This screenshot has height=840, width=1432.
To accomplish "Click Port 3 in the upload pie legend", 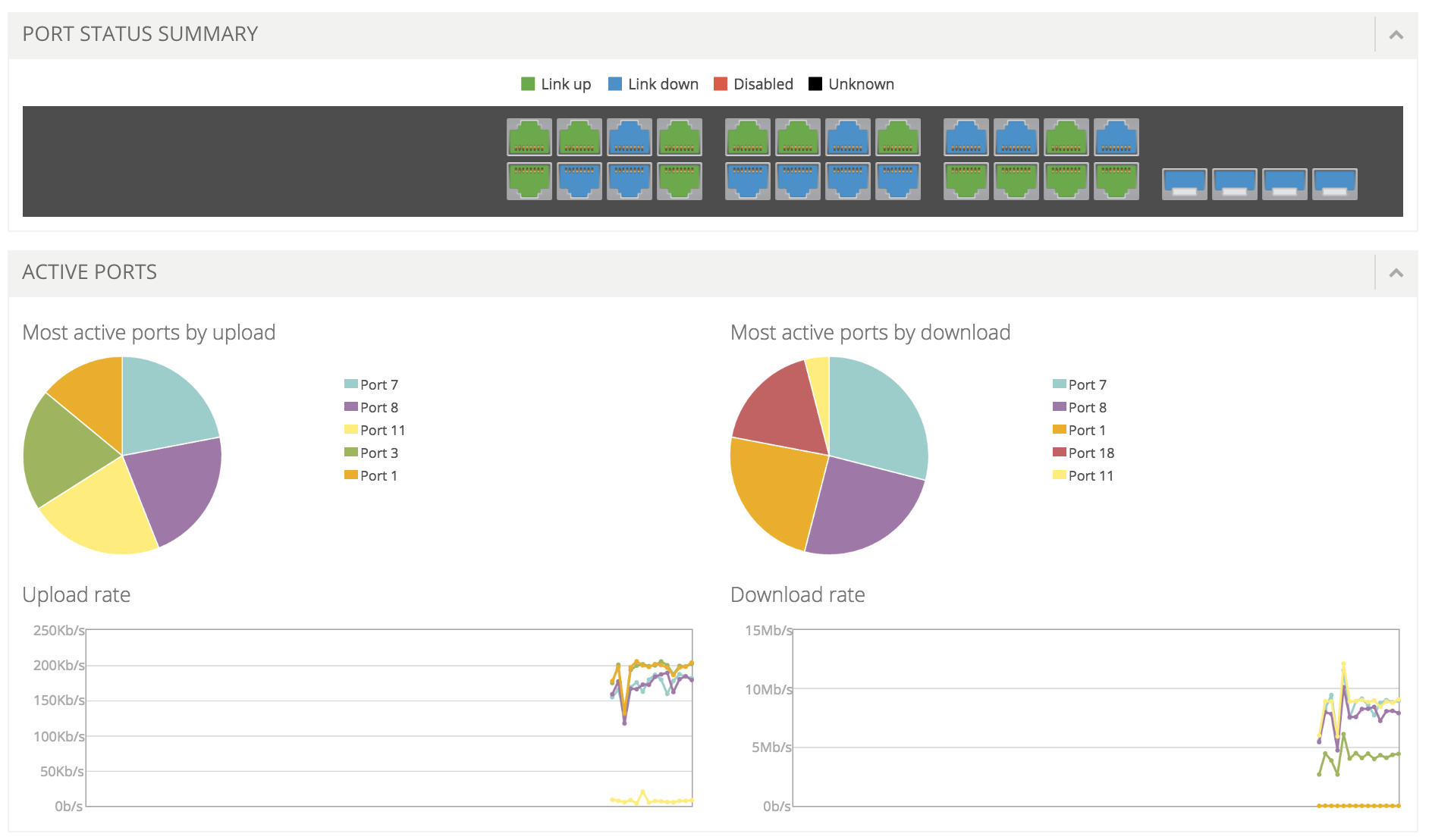I will tap(371, 453).
